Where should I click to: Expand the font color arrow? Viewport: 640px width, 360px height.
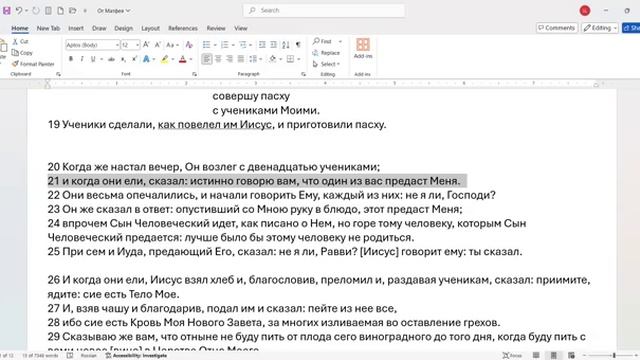[191, 60]
